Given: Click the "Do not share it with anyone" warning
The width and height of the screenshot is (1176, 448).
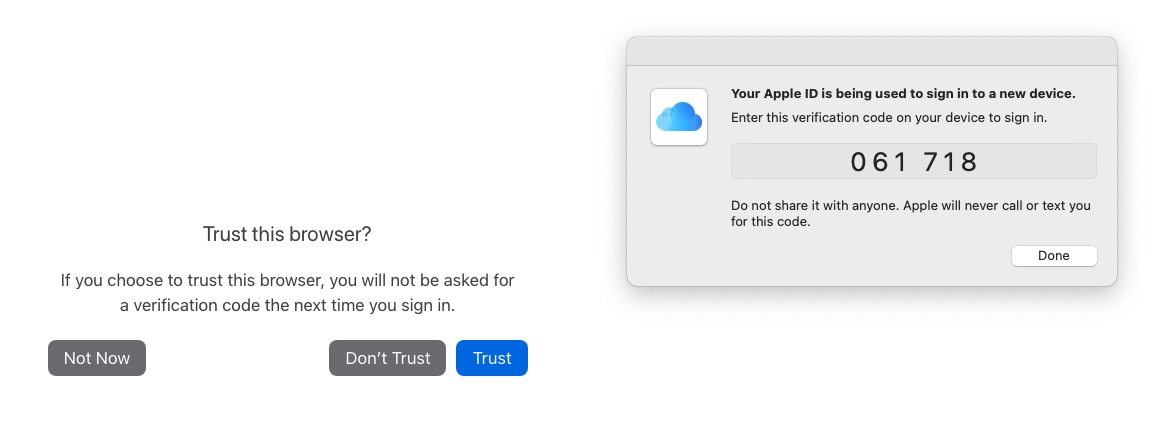Looking at the screenshot, I should click(x=910, y=206).
